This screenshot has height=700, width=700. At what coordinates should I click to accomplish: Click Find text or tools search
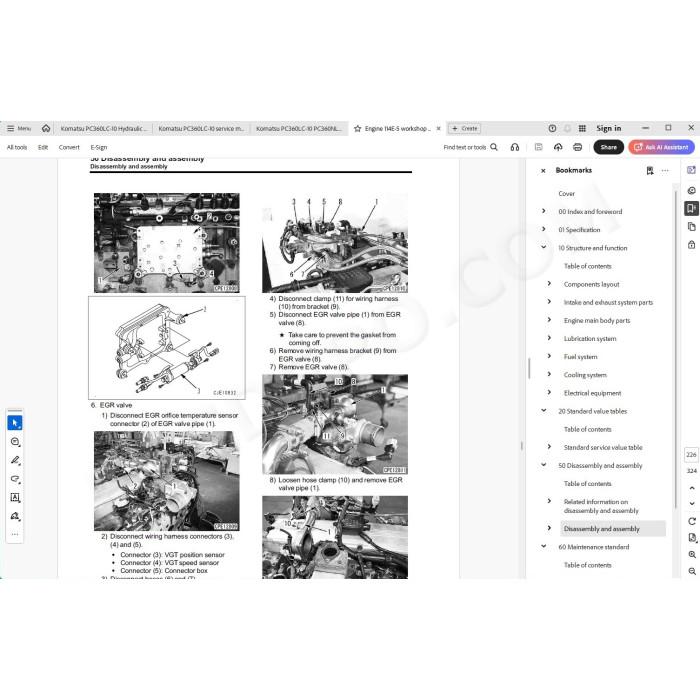click(x=471, y=147)
